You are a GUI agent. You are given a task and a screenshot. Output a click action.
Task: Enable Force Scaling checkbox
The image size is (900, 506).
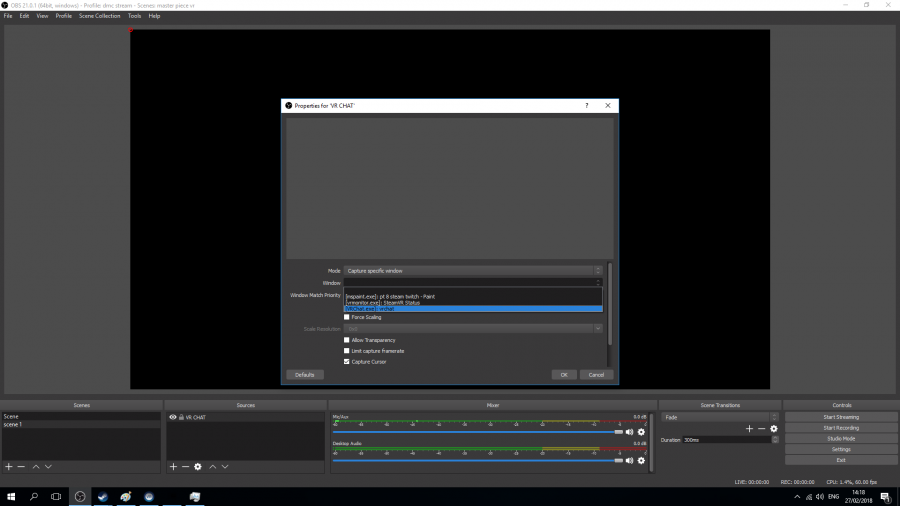(347, 317)
